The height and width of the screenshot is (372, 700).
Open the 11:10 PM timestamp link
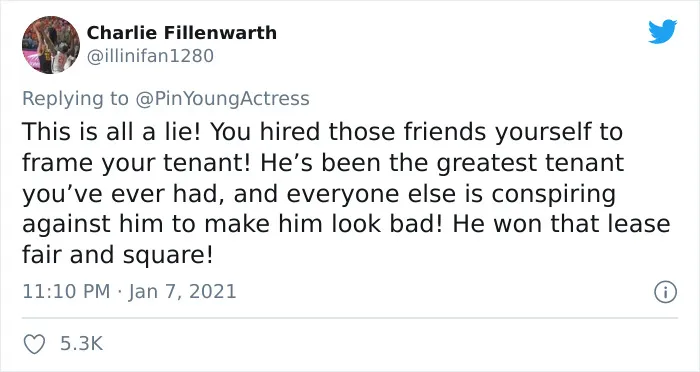click(x=66, y=292)
